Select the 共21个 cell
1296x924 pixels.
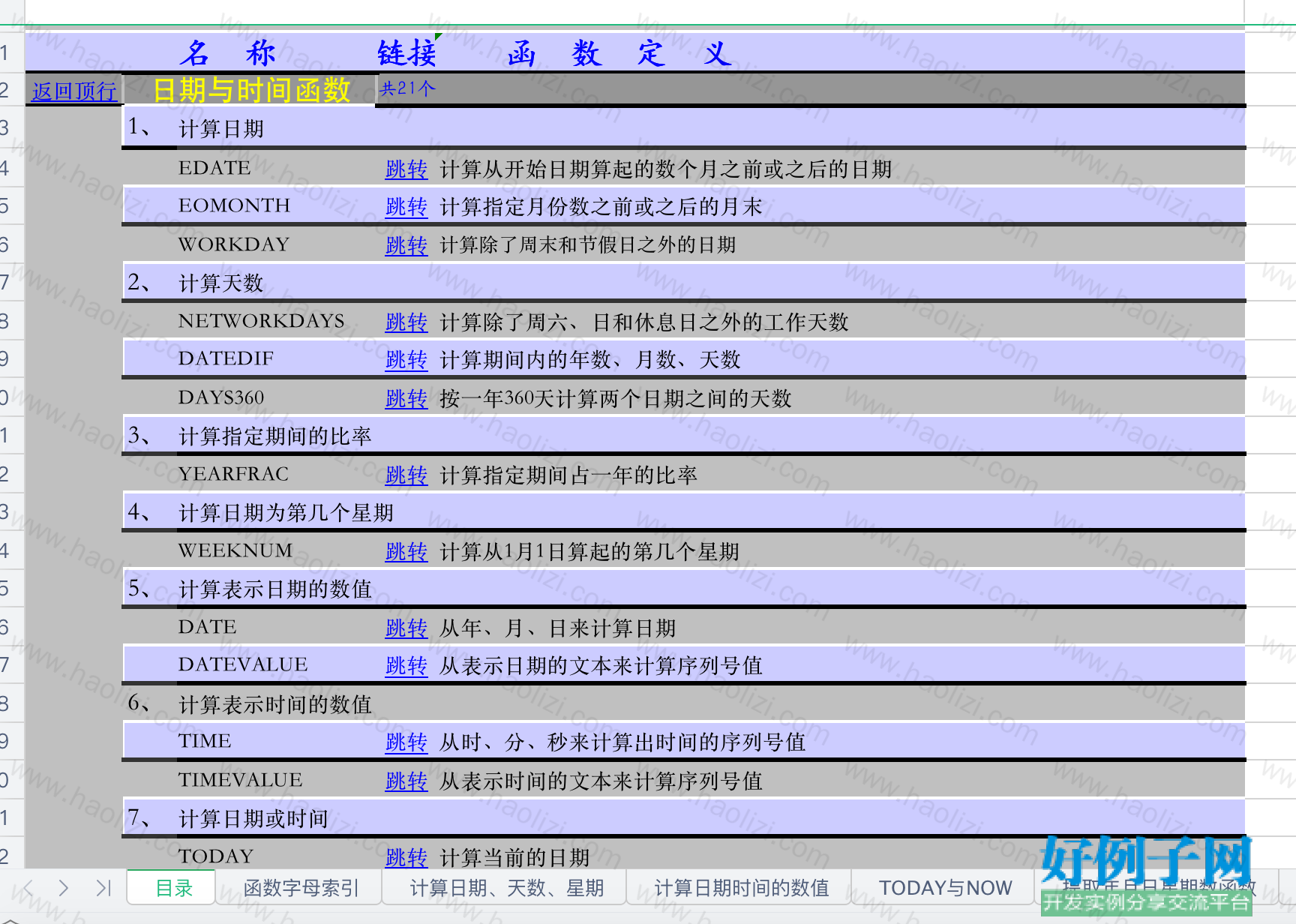pos(407,88)
